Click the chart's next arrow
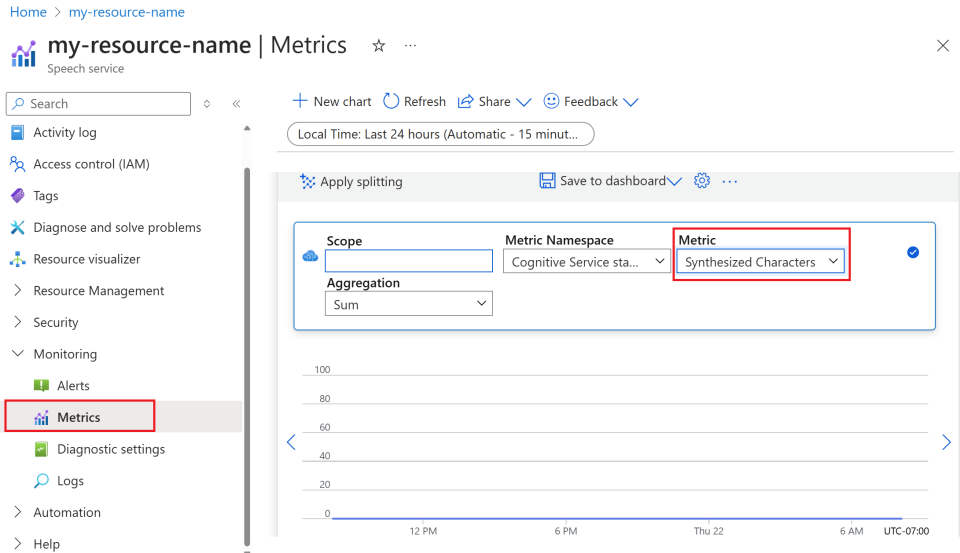Viewport: 960px width, 553px height. (947, 442)
